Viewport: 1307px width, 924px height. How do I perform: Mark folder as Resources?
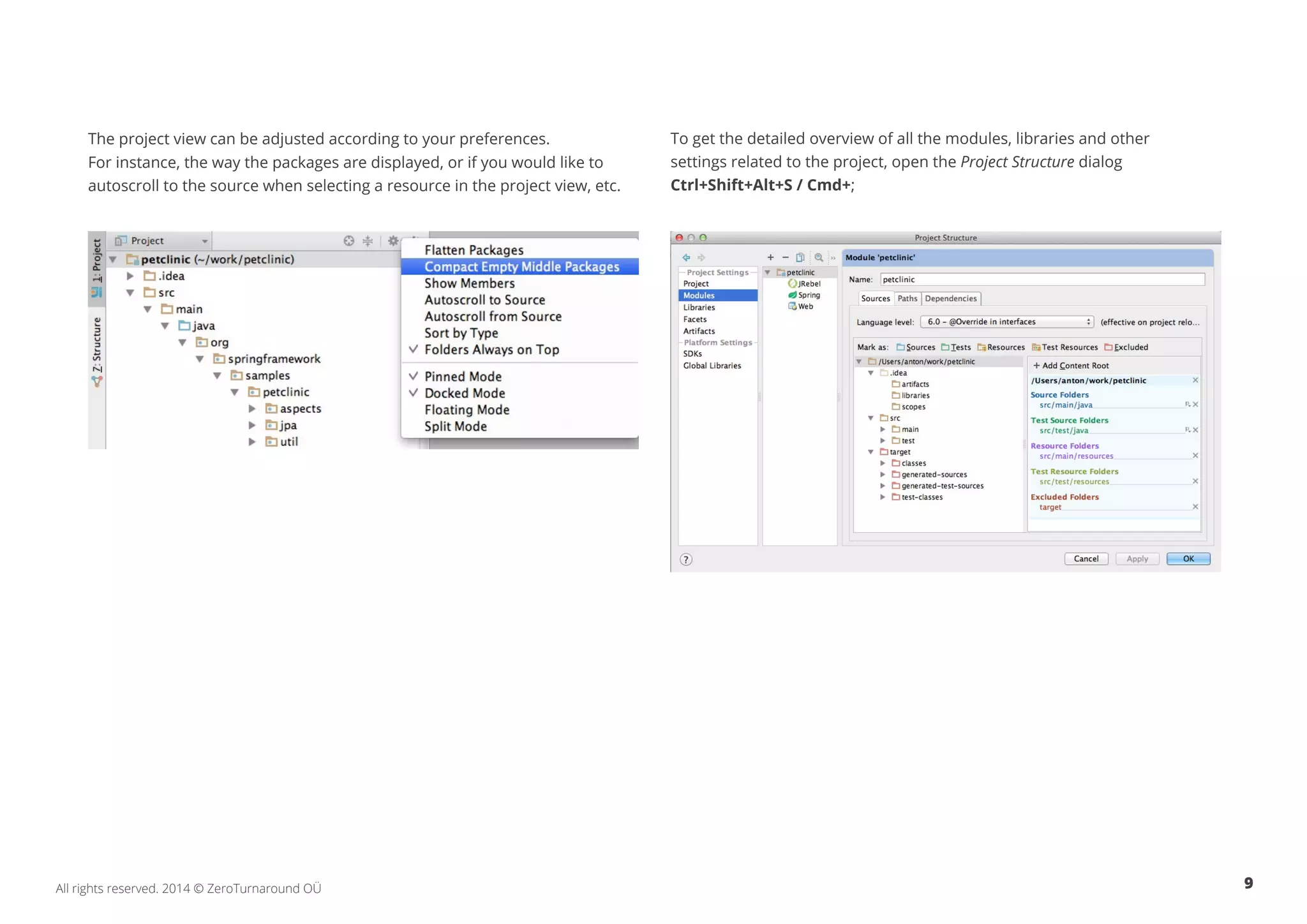[x=1001, y=347]
